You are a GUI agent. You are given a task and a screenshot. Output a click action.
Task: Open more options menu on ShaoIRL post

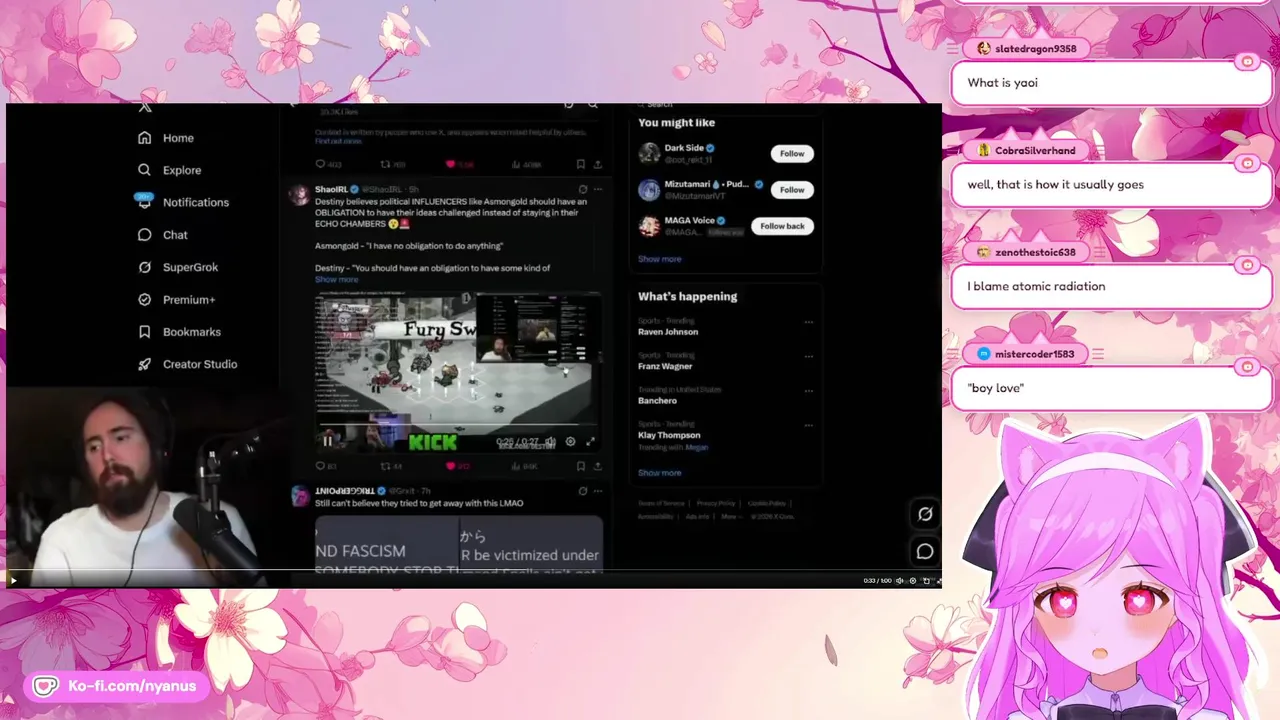click(x=598, y=189)
